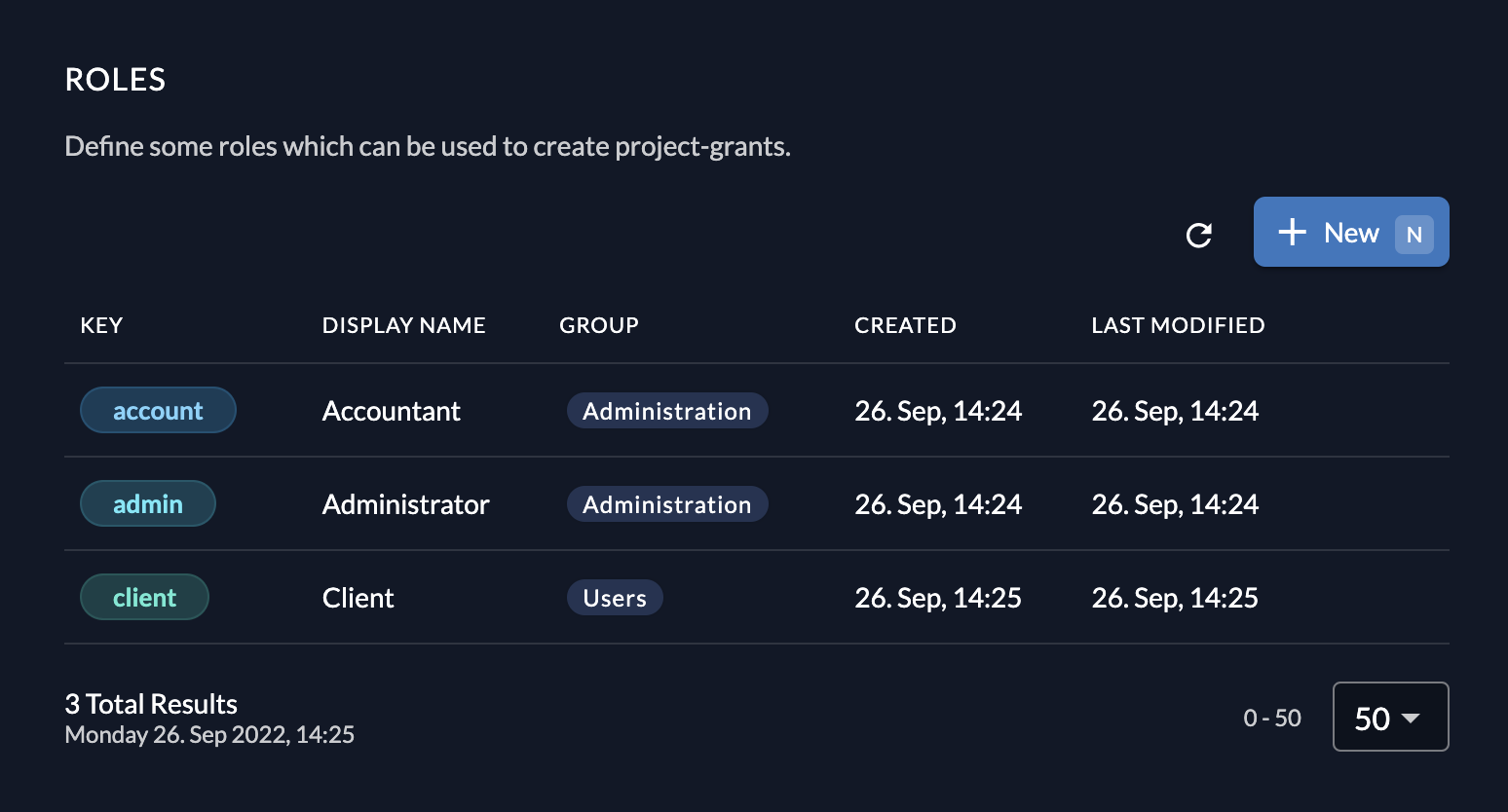Click the GROUP column header
This screenshot has height=812, width=1508.
598,325
